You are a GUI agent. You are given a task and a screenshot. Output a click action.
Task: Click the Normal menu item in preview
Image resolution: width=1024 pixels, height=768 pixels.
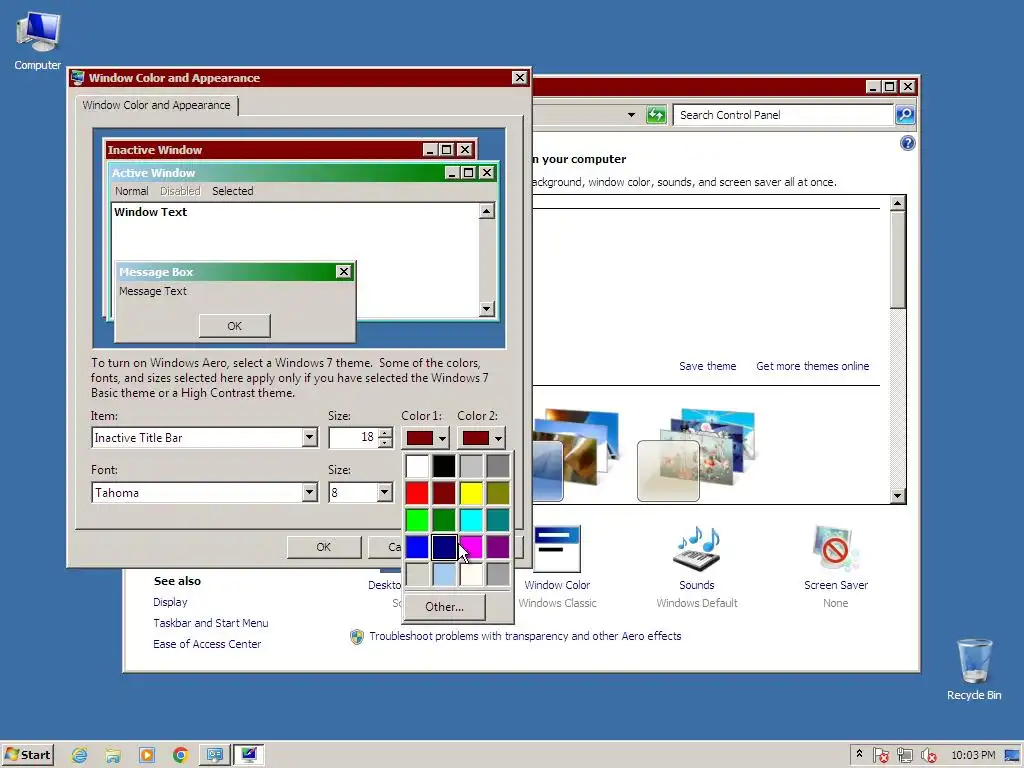coord(131,191)
